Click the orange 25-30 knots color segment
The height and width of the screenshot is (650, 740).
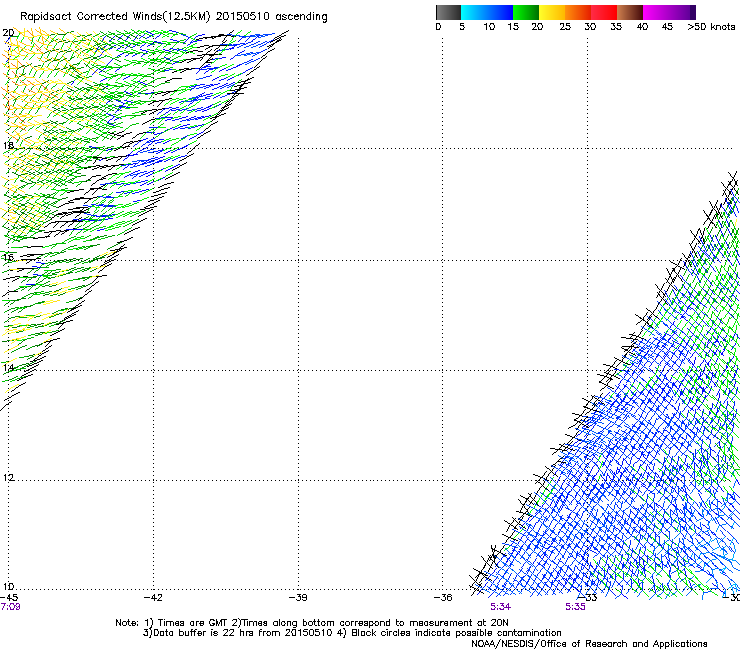click(x=578, y=12)
